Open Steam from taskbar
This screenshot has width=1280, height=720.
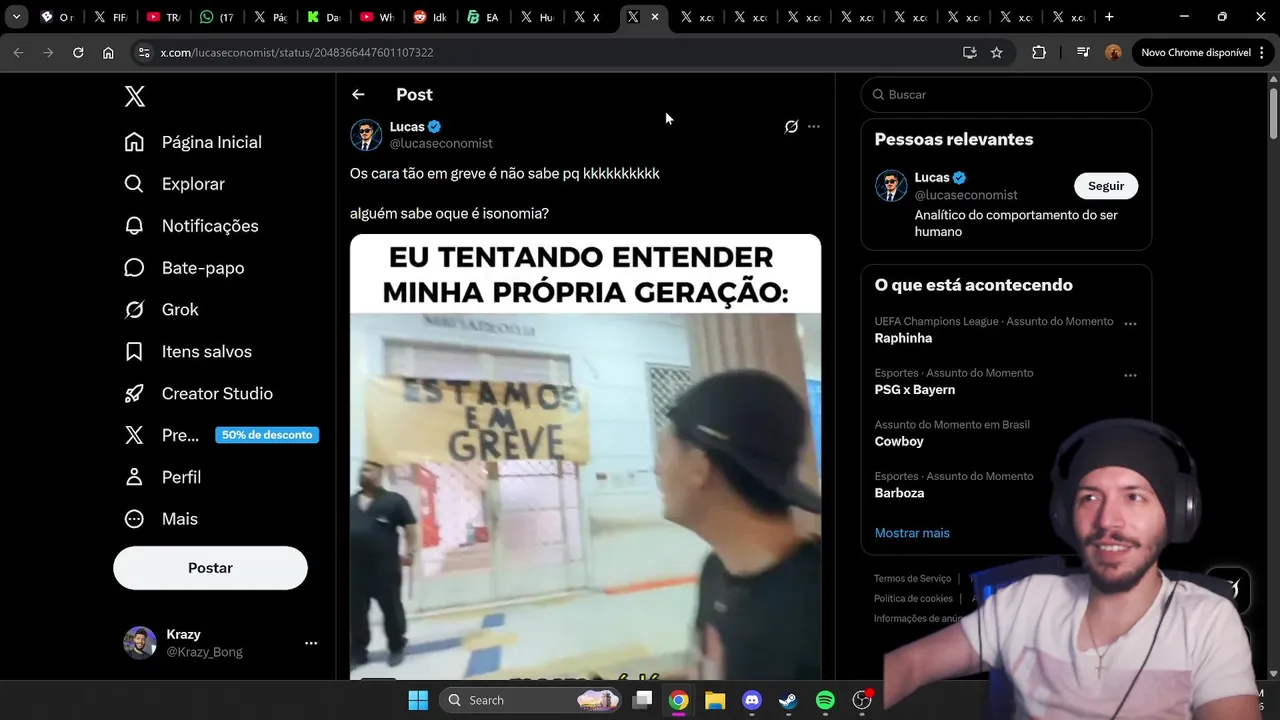788,700
